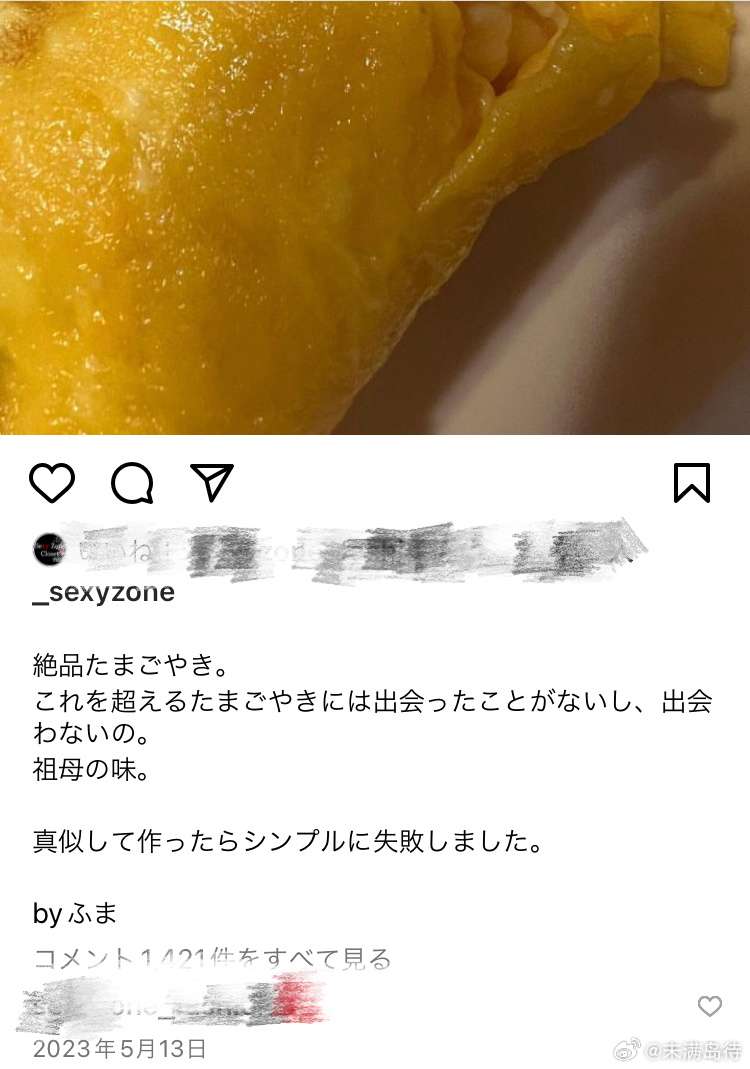Screen dimensions: 750x1069
Task: Like the post with the heart icon
Action: (x=52, y=483)
